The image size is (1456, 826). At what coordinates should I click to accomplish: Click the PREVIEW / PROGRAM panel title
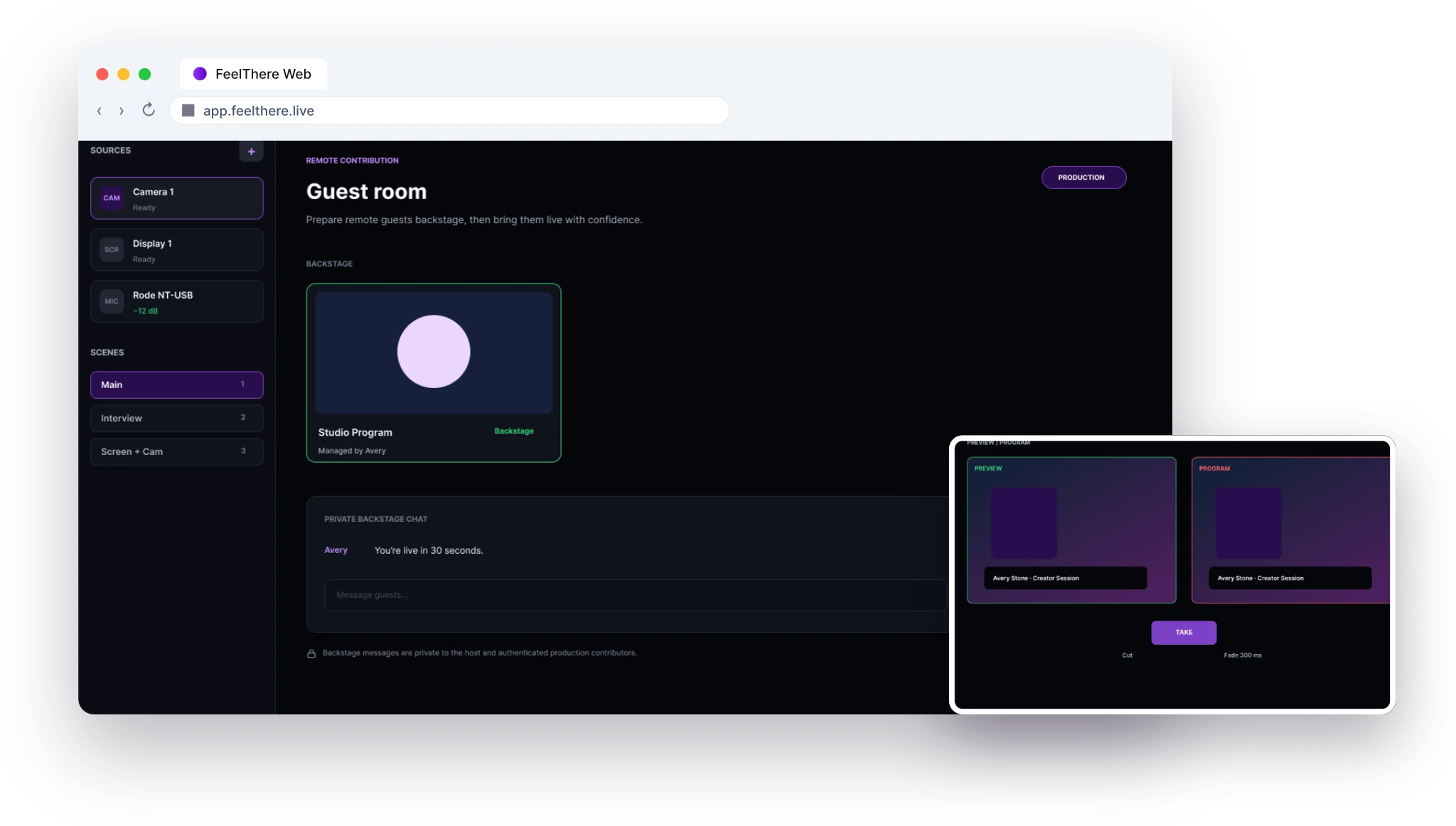pos(998,443)
